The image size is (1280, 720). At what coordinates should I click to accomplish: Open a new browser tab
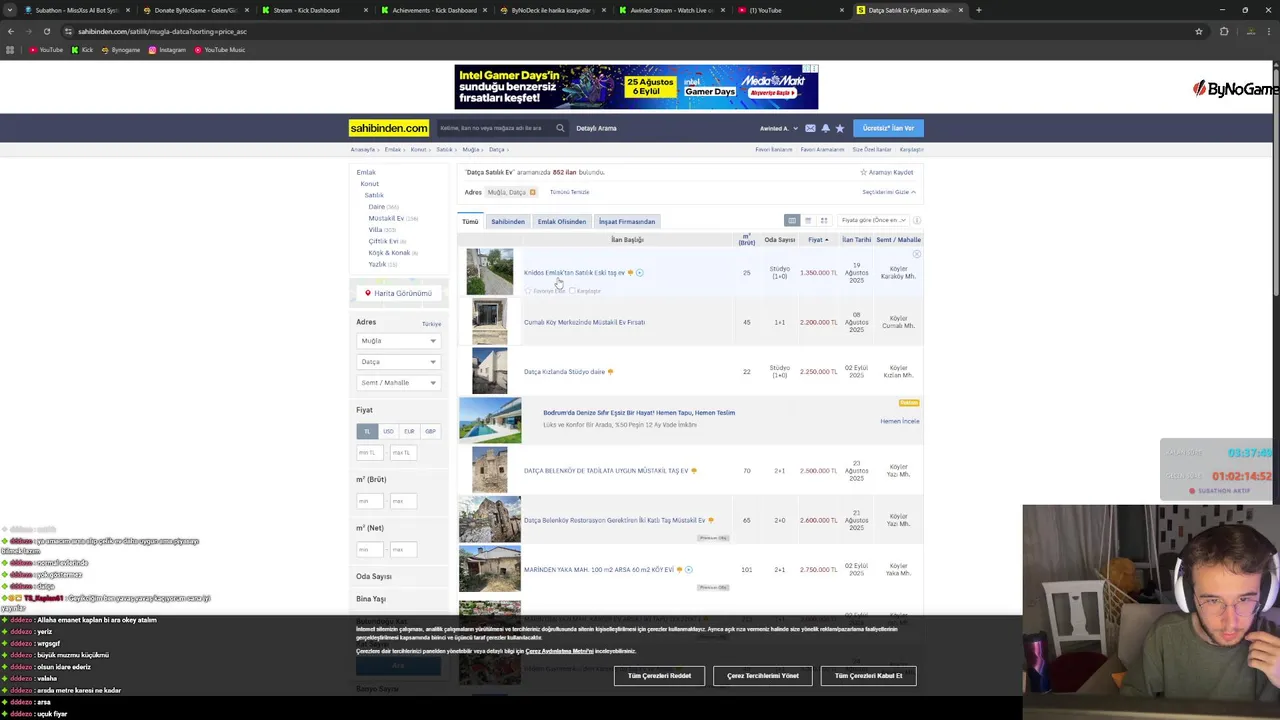click(978, 10)
